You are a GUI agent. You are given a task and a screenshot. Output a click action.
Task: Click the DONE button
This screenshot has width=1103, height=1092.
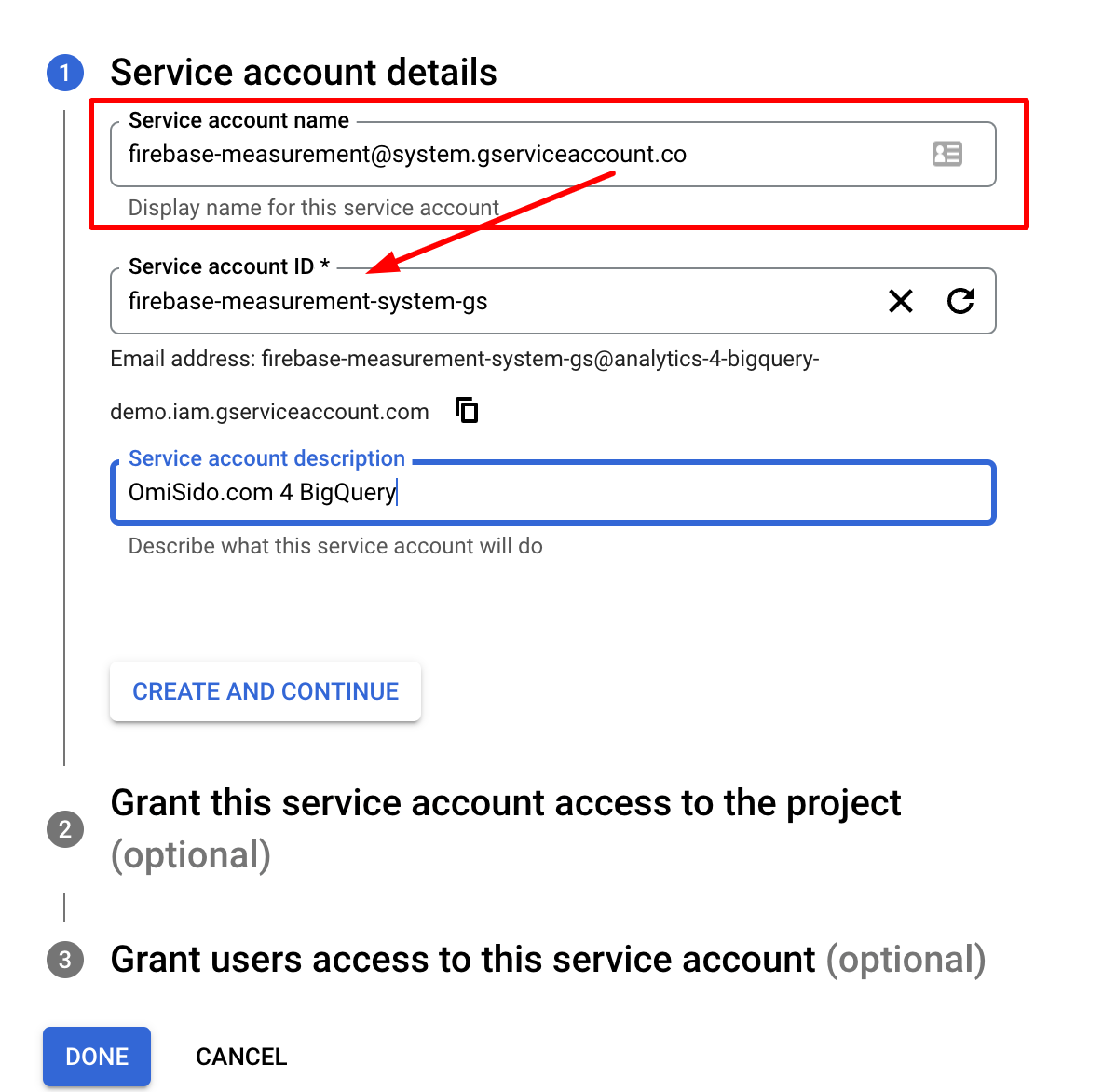[x=96, y=1056]
